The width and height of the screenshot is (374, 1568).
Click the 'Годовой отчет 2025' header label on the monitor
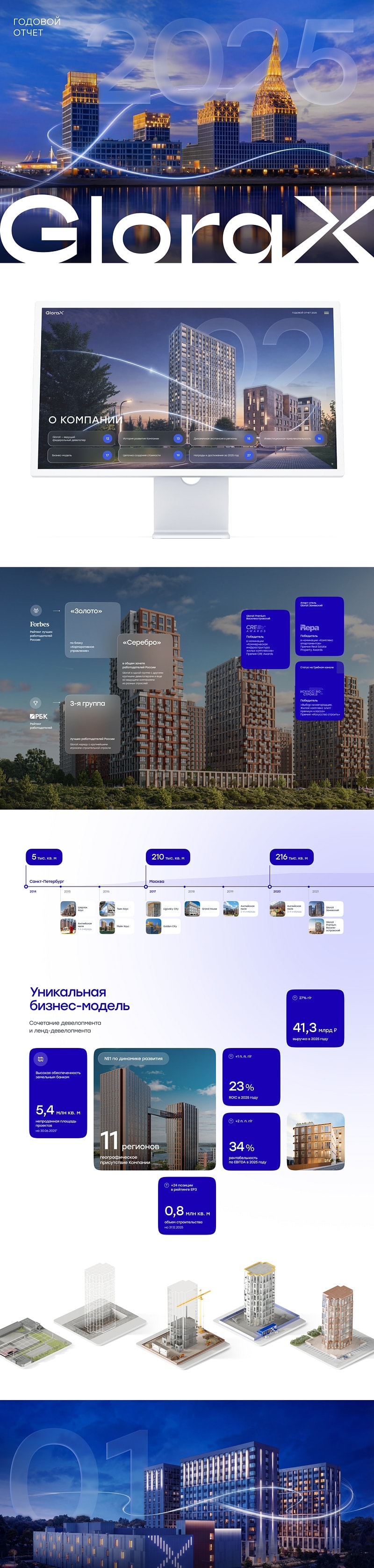[304, 313]
